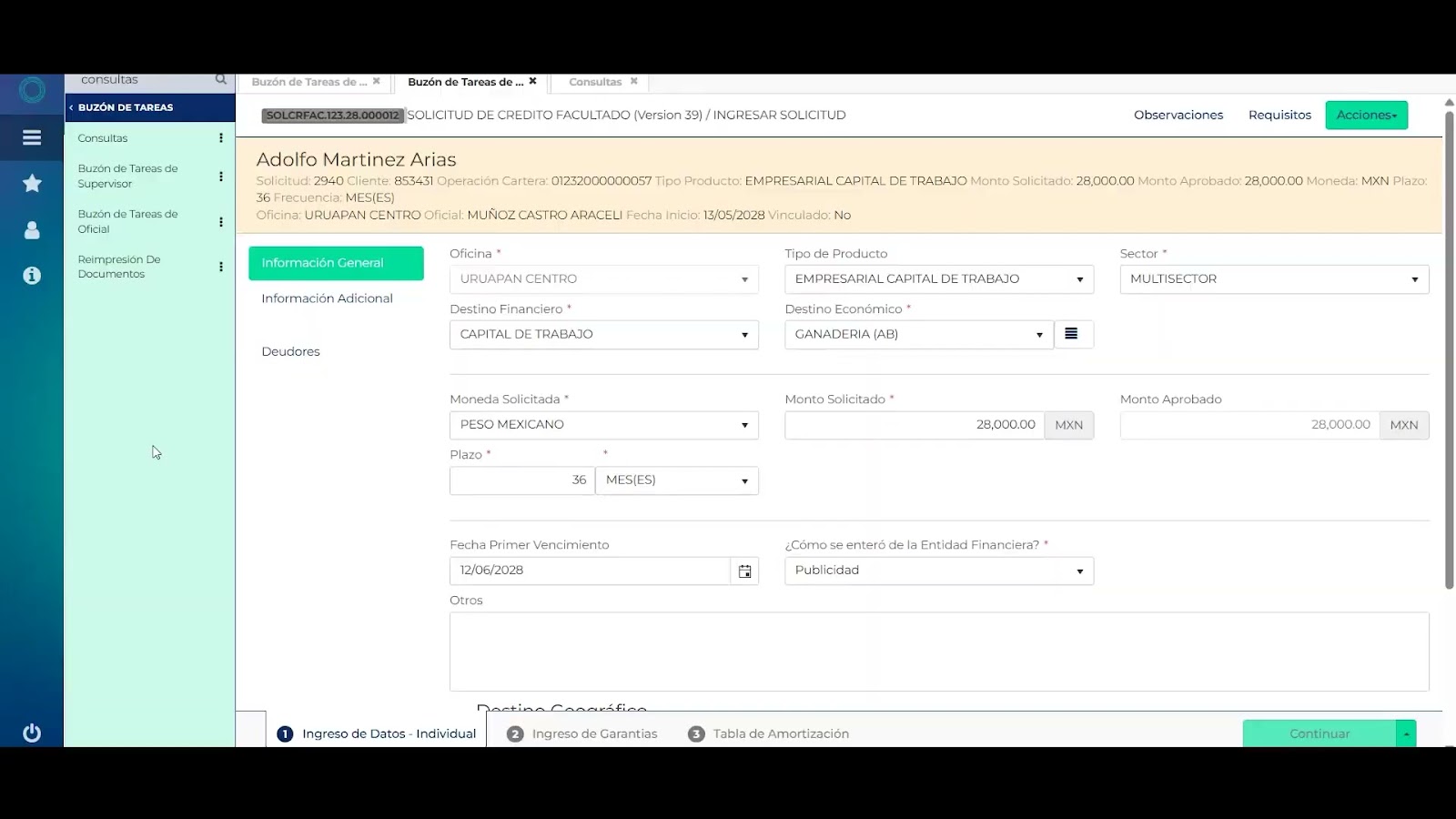Click the Continuar button
The height and width of the screenshot is (819, 1456).
pyautogui.click(x=1319, y=733)
